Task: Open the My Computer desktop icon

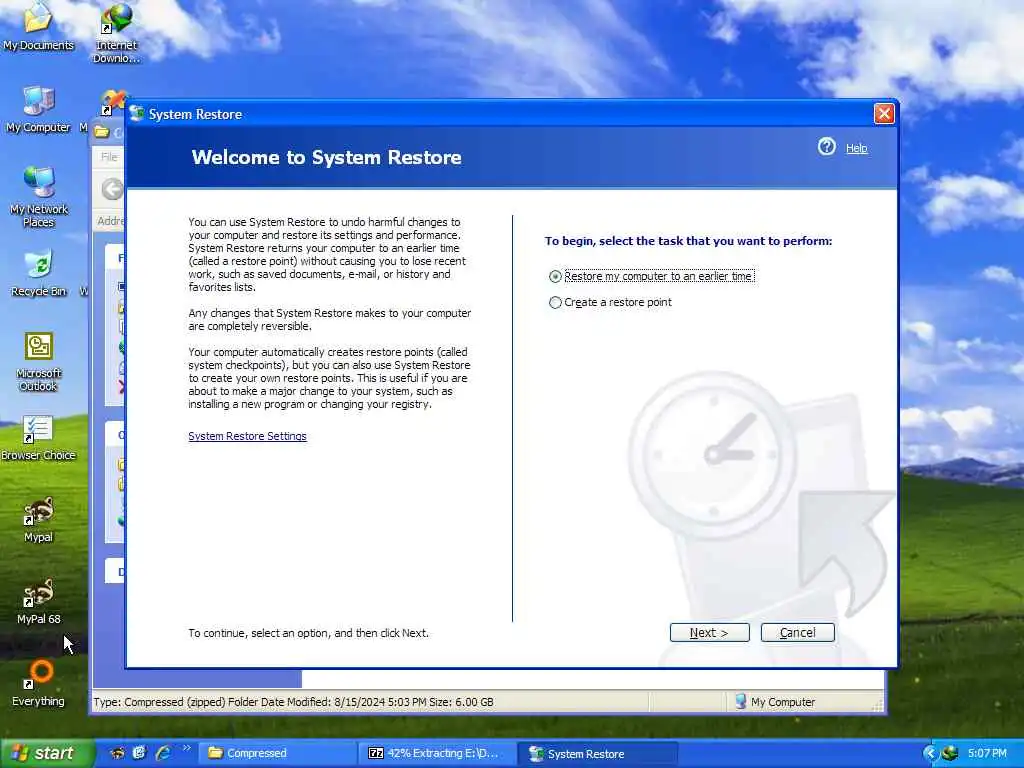Action: point(39,109)
